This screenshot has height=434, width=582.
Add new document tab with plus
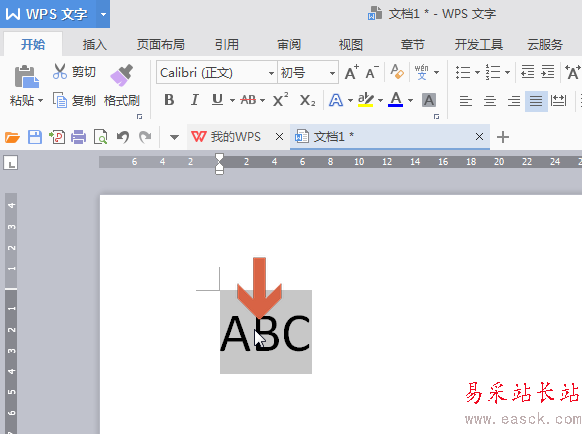coord(503,137)
